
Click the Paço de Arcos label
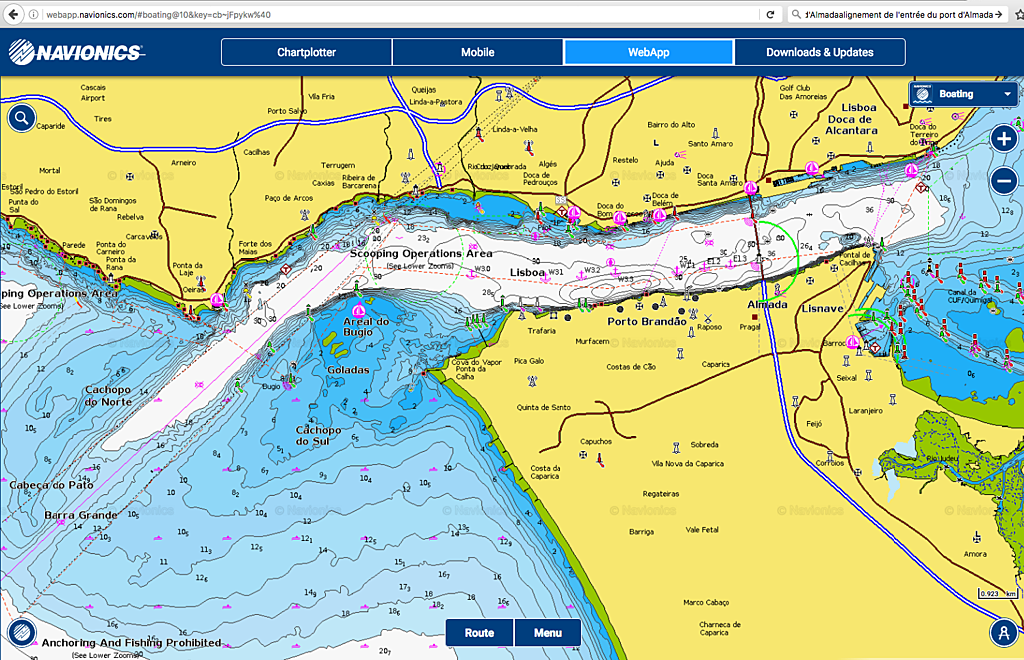click(289, 198)
